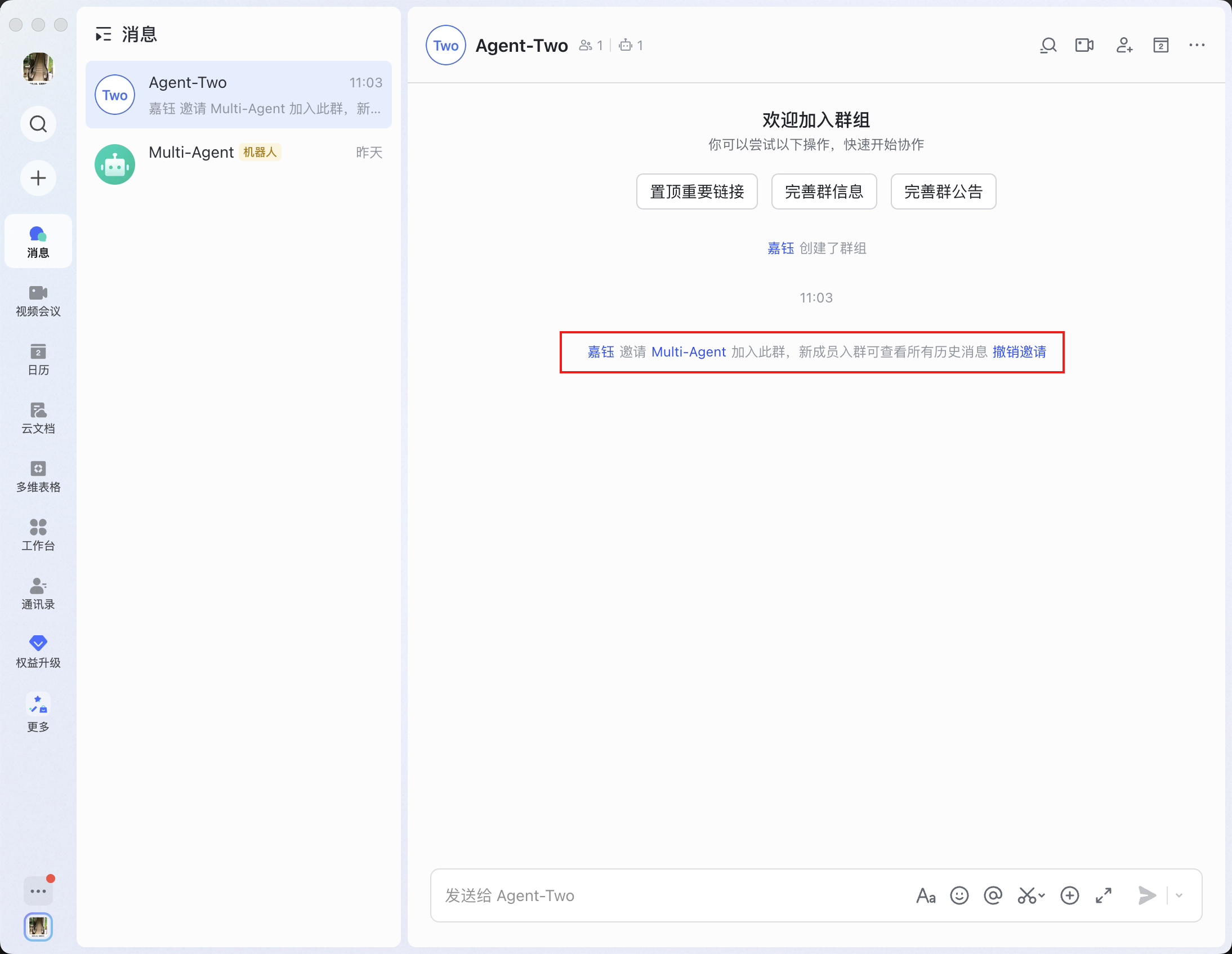This screenshot has height=954, width=1232.
Task: Expand the send options arrow
Action: point(1179,896)
